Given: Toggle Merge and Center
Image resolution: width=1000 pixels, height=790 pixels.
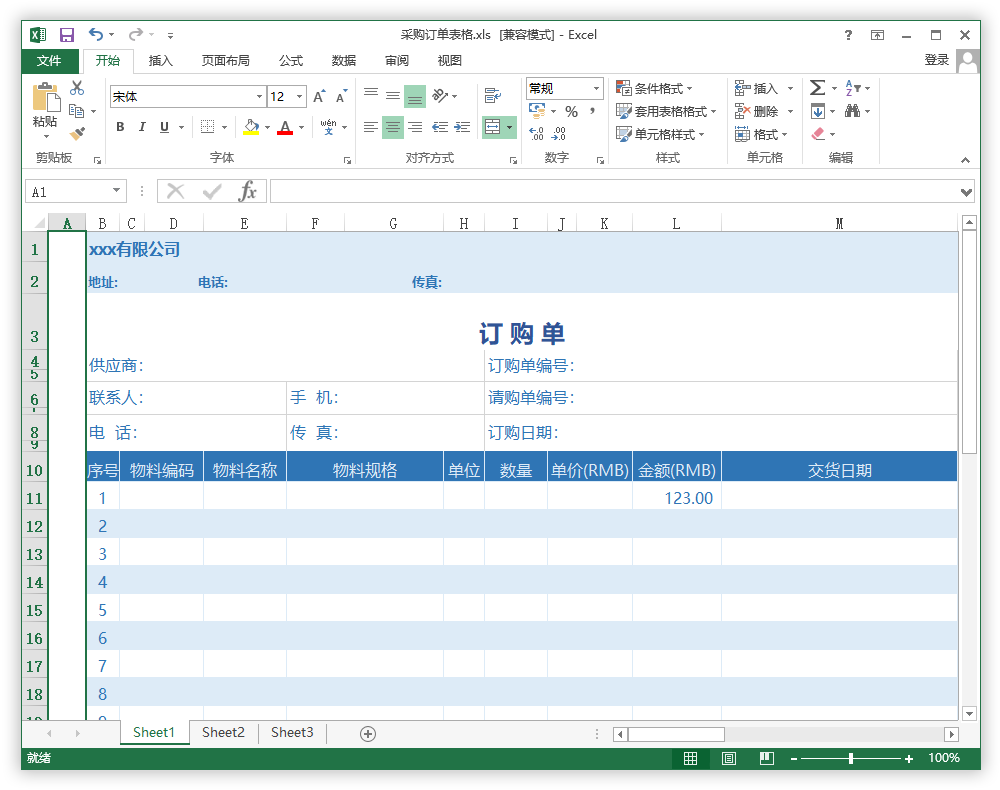Looking at the screenshot, I should (492, 127).
